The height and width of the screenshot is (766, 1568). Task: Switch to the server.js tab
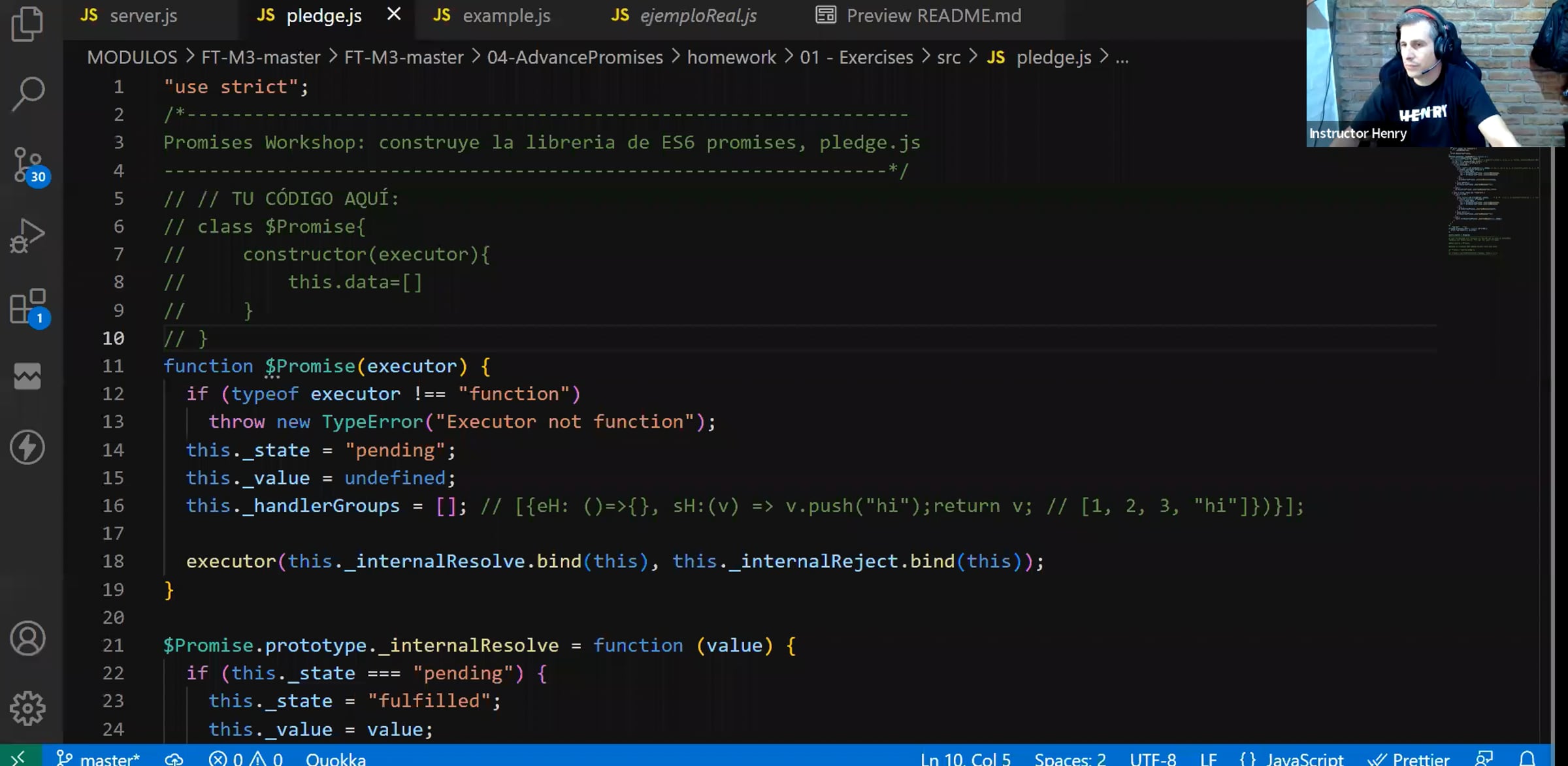143,16
